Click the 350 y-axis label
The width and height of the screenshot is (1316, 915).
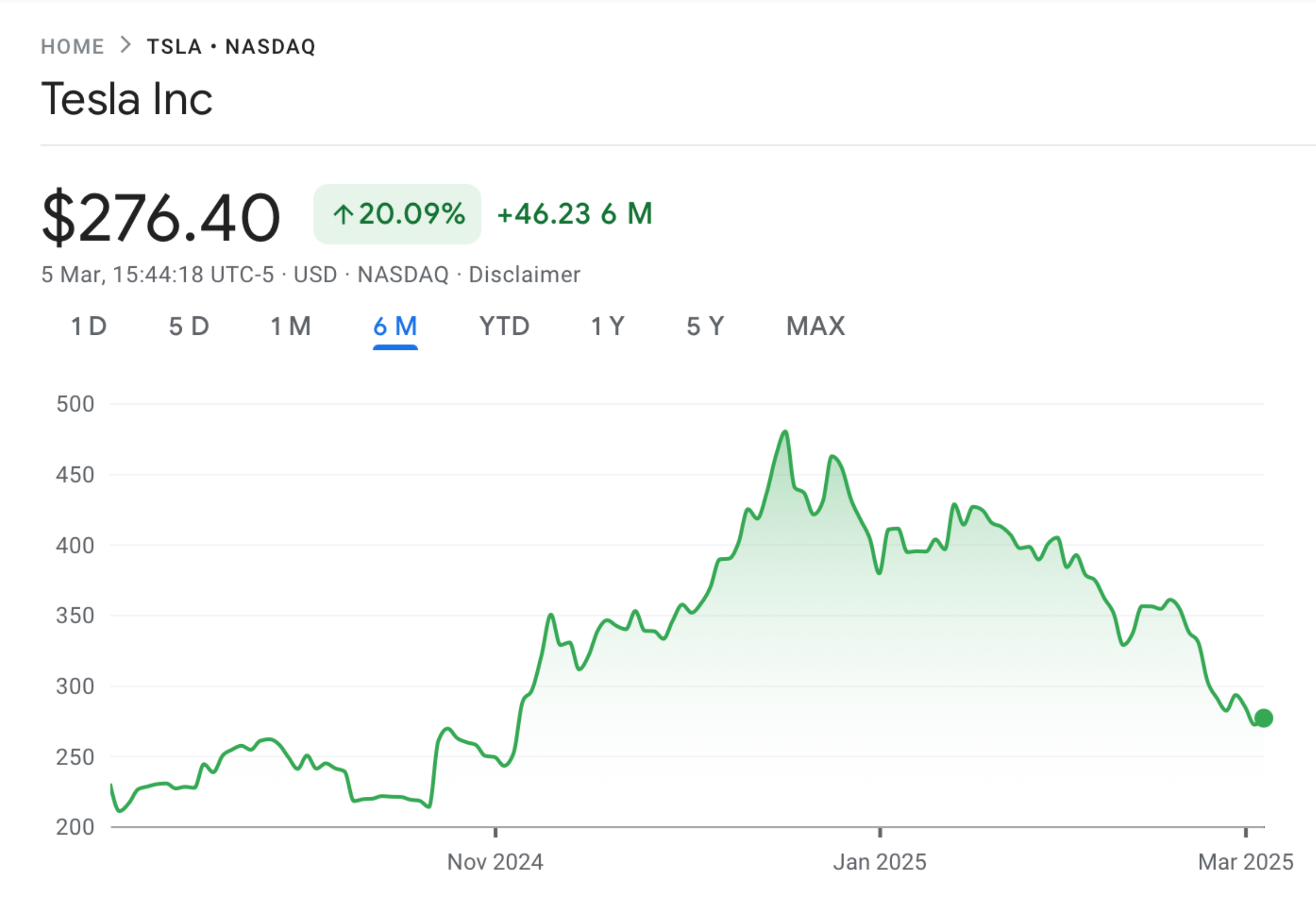(x=75, y=616)
